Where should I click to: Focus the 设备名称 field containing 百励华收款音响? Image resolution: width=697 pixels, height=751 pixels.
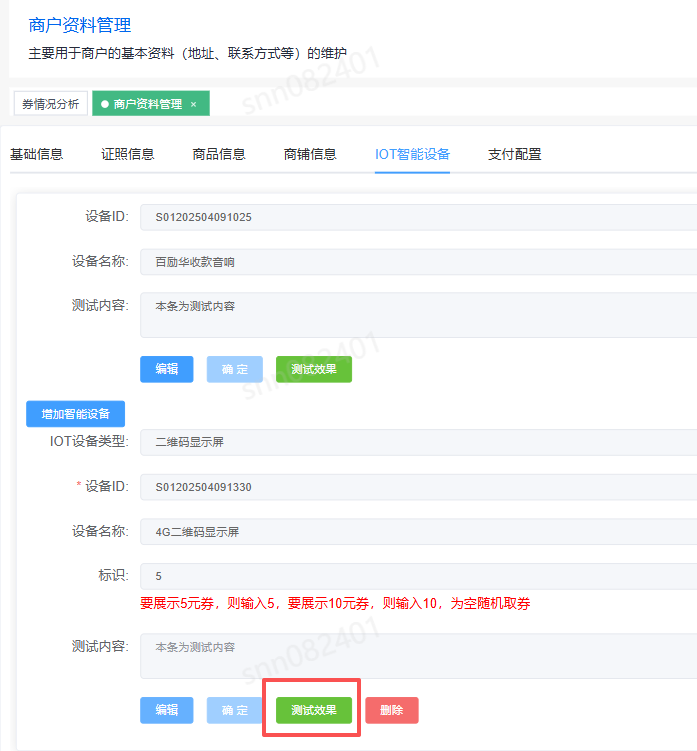(x=418, y=262)
